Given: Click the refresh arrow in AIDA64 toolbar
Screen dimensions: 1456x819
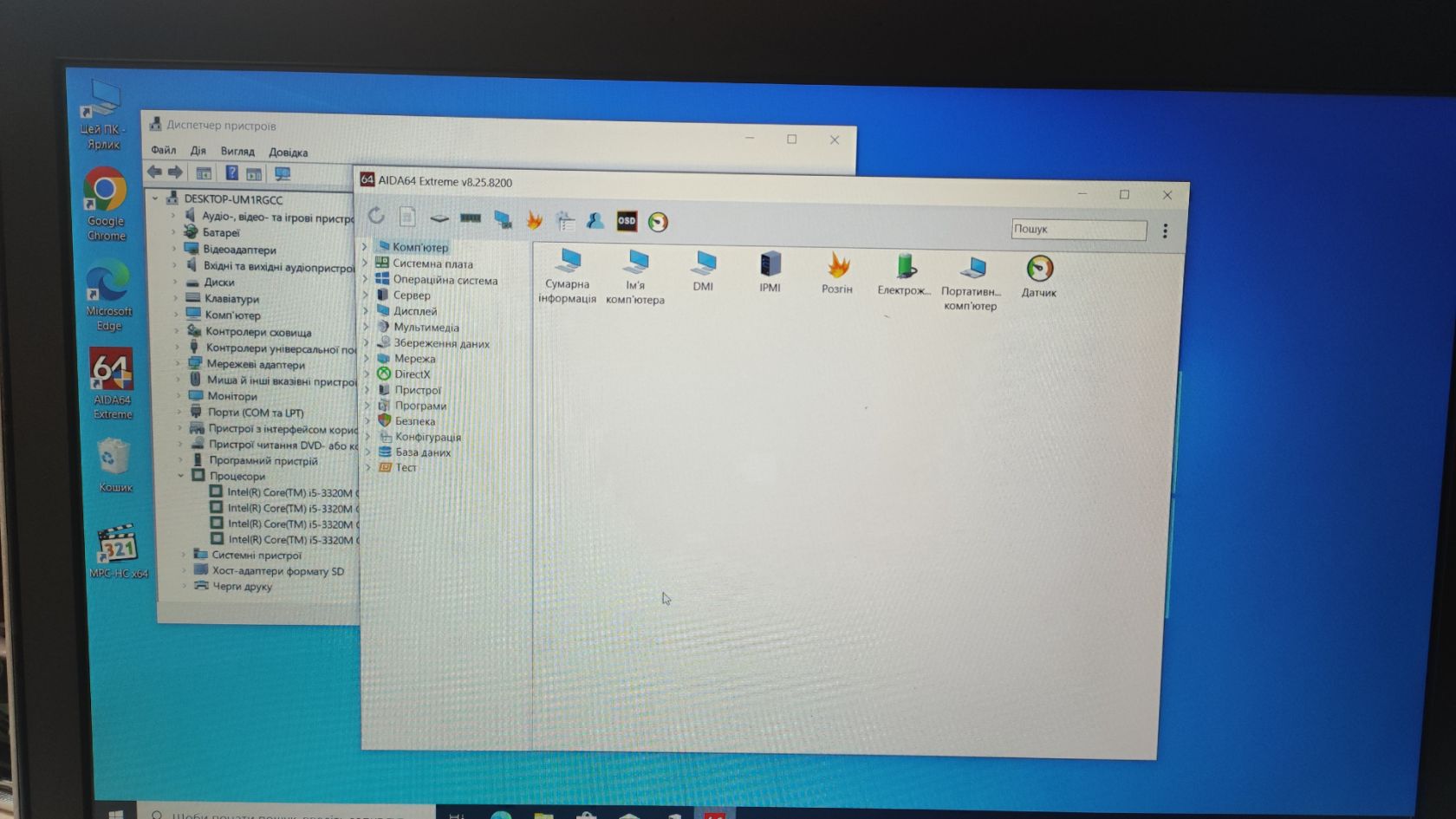Looking at the screenshot, I should [x=376, y=216].
